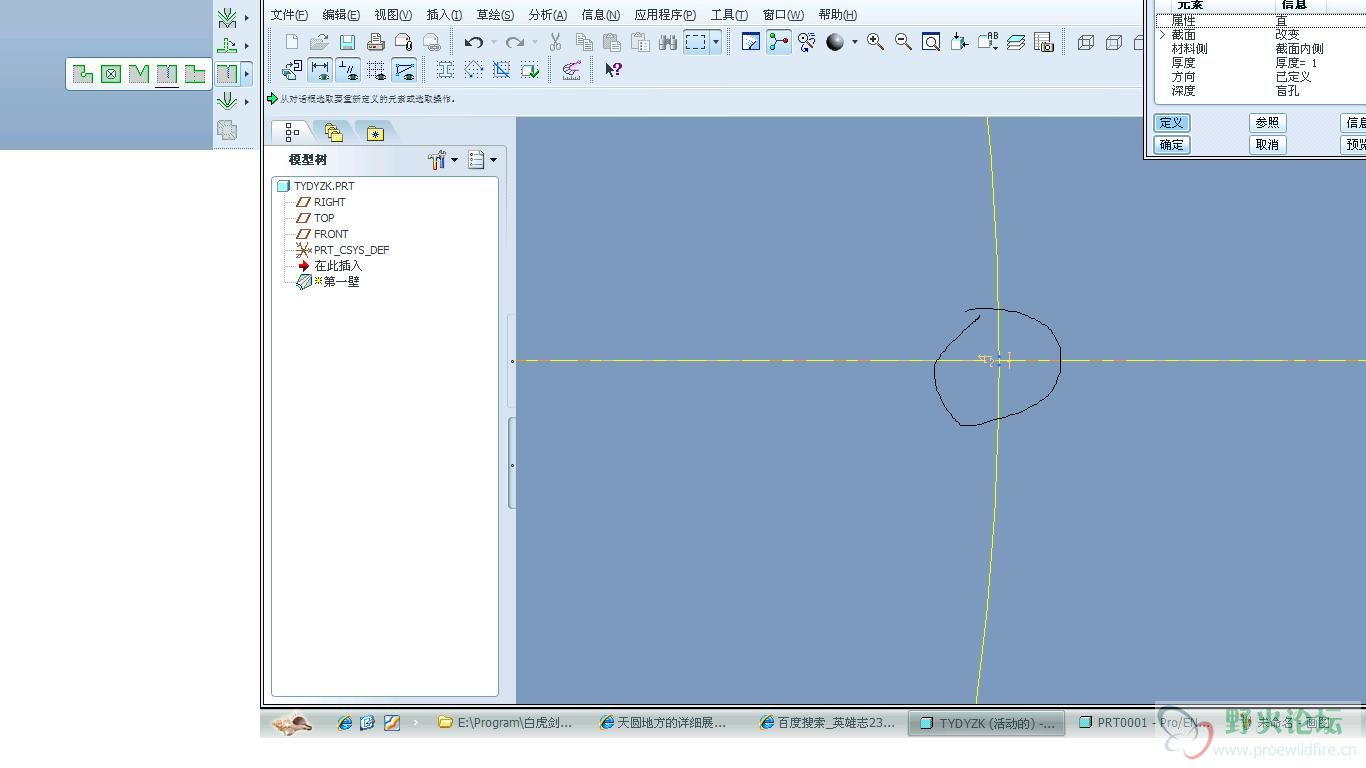Open the 分析(A) Analysis menu
Viewport: 1366px width, 768px height.
coord(547,15)
